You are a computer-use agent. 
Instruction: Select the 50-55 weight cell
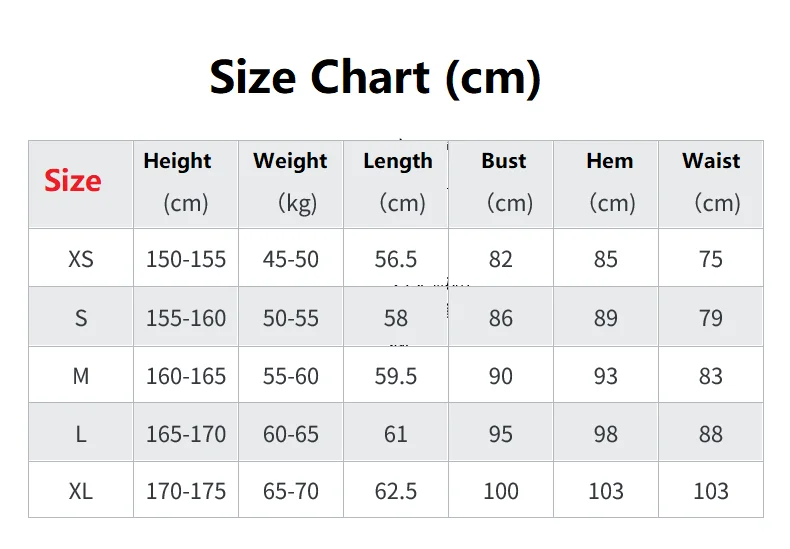tap(291, 317)
